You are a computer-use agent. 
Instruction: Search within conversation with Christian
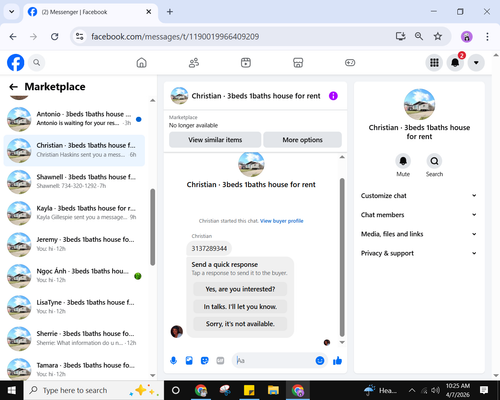[x=434, y=161]
